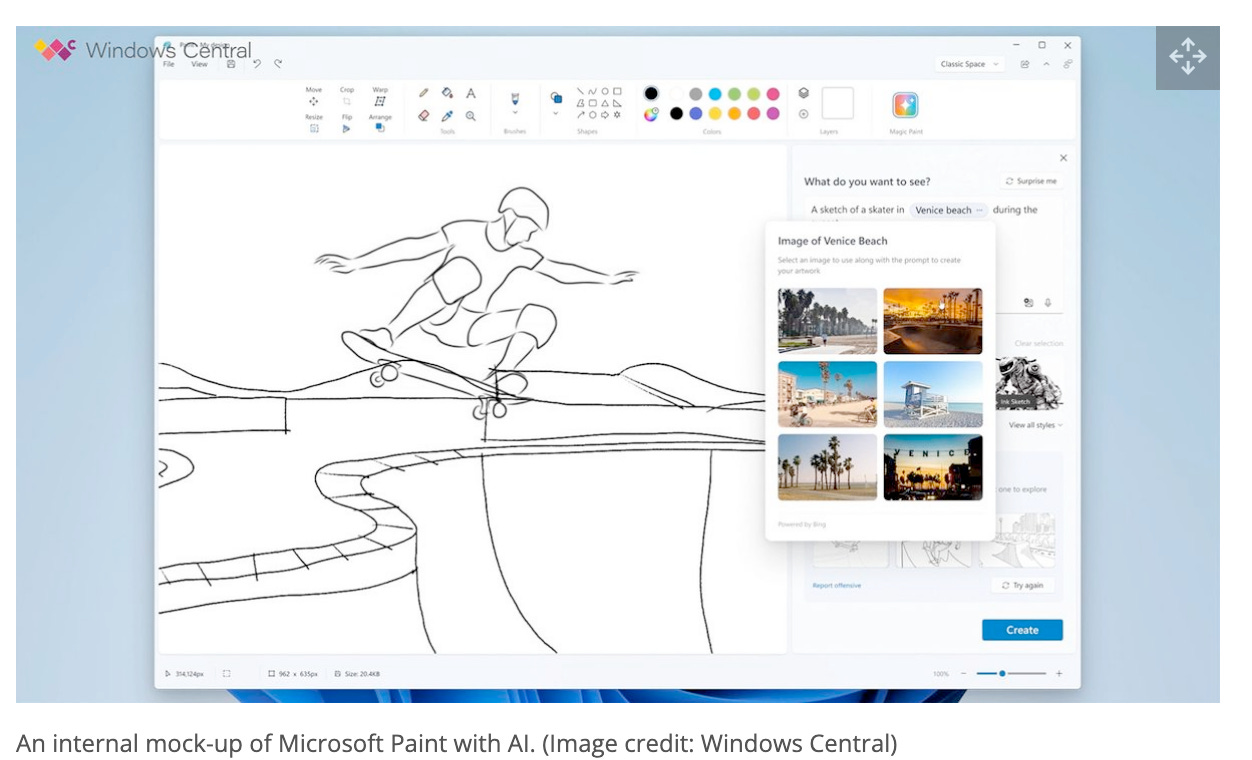Image resolution: width=1252 pixels, height=760 pixels.
Task: Click the Brushes tool icon
Action: click(515, 98)
